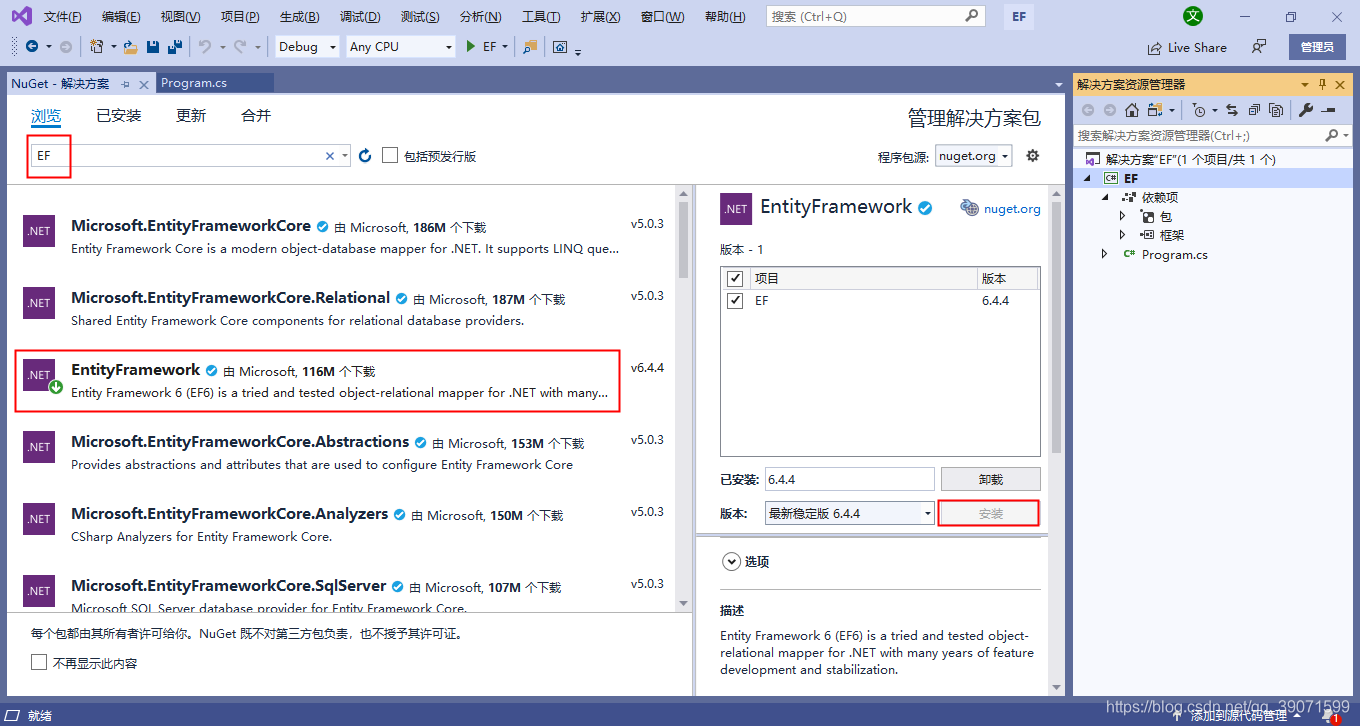Click the green account badge icon
Viewport: 1360px width, 726px height.
[1193, 16]
